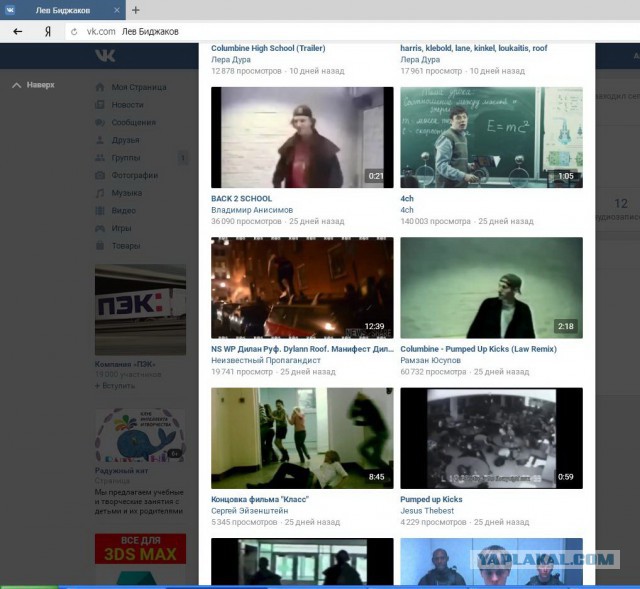The image size is (640, 589).
Task: Click the groups icon beside Группы
Action: tap(100, 158)
